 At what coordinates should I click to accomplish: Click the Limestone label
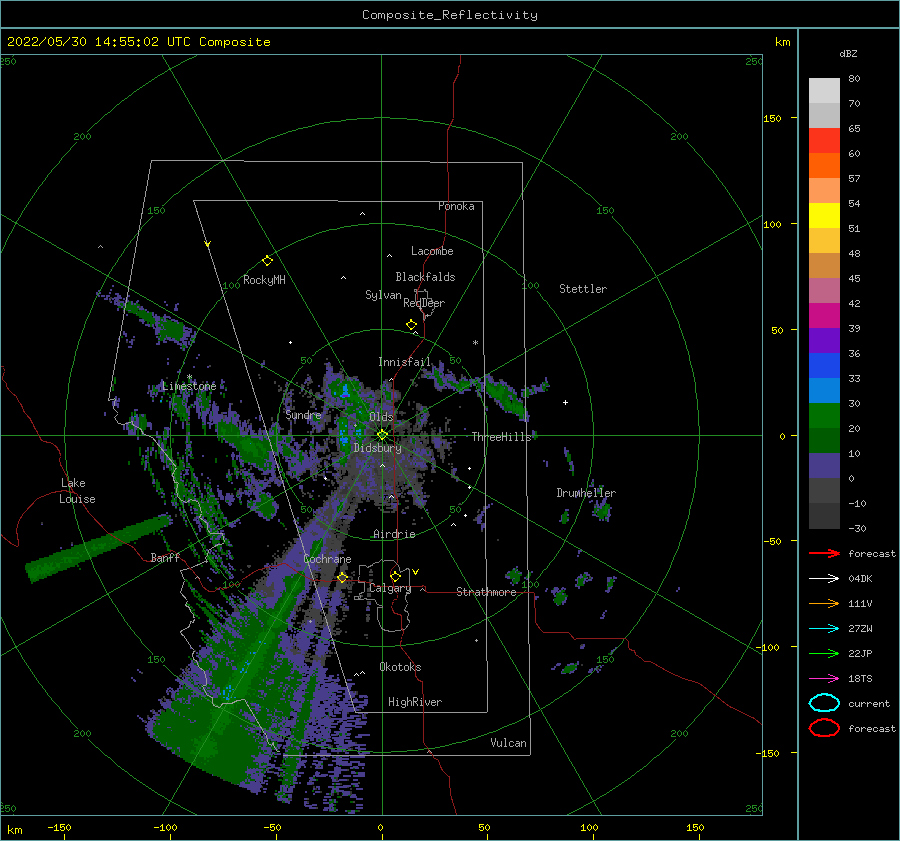(189, 386)
